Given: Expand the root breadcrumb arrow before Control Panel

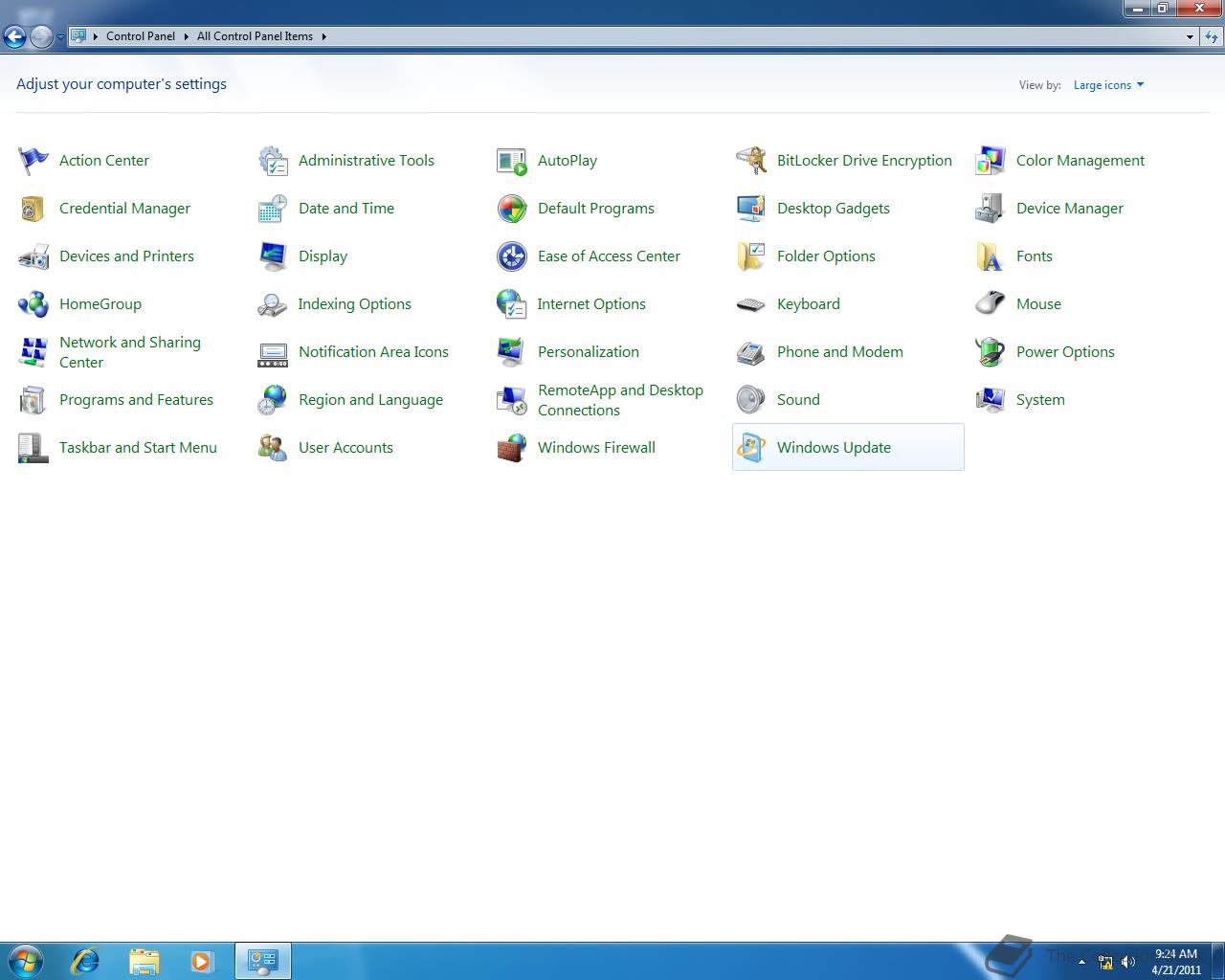Looking at the screenshot, I should (96, 36).
